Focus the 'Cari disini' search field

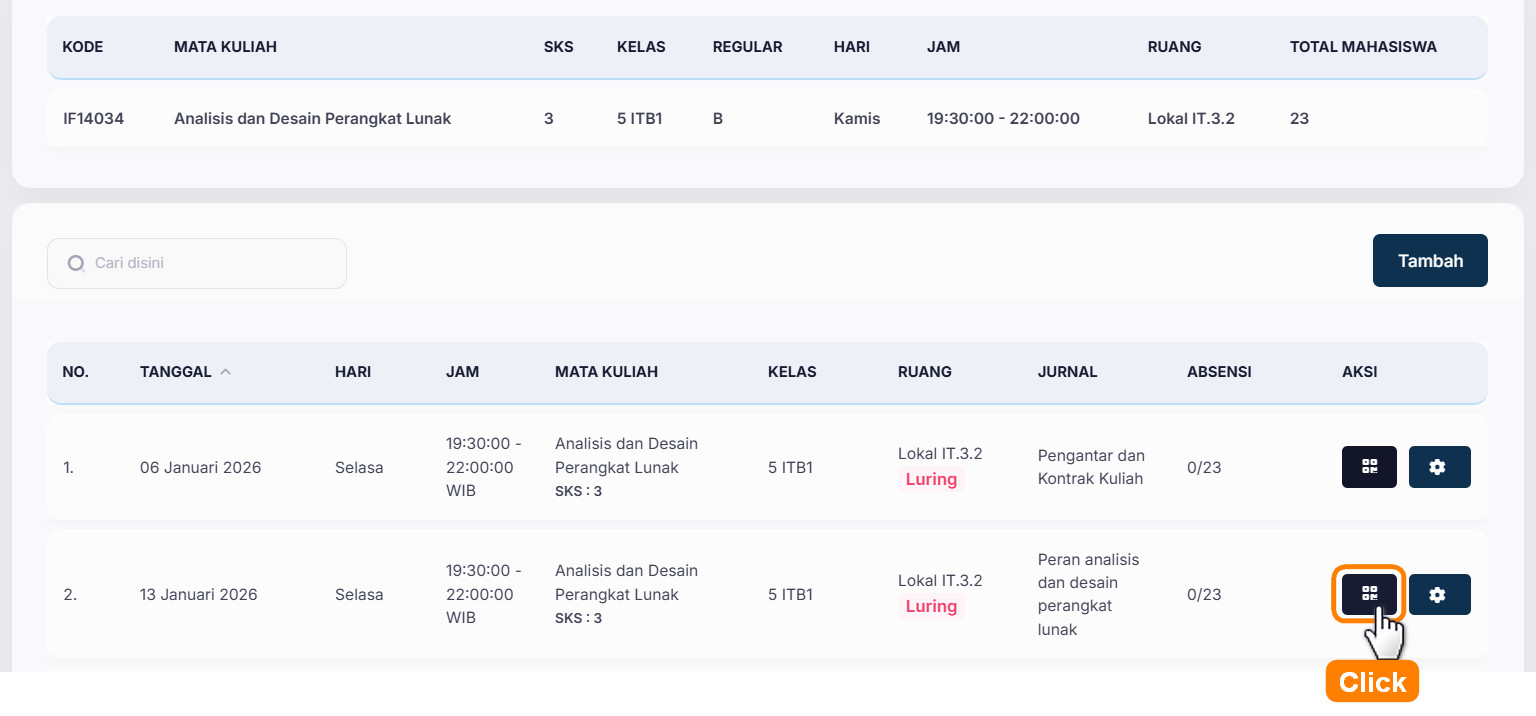coord(210,263)
